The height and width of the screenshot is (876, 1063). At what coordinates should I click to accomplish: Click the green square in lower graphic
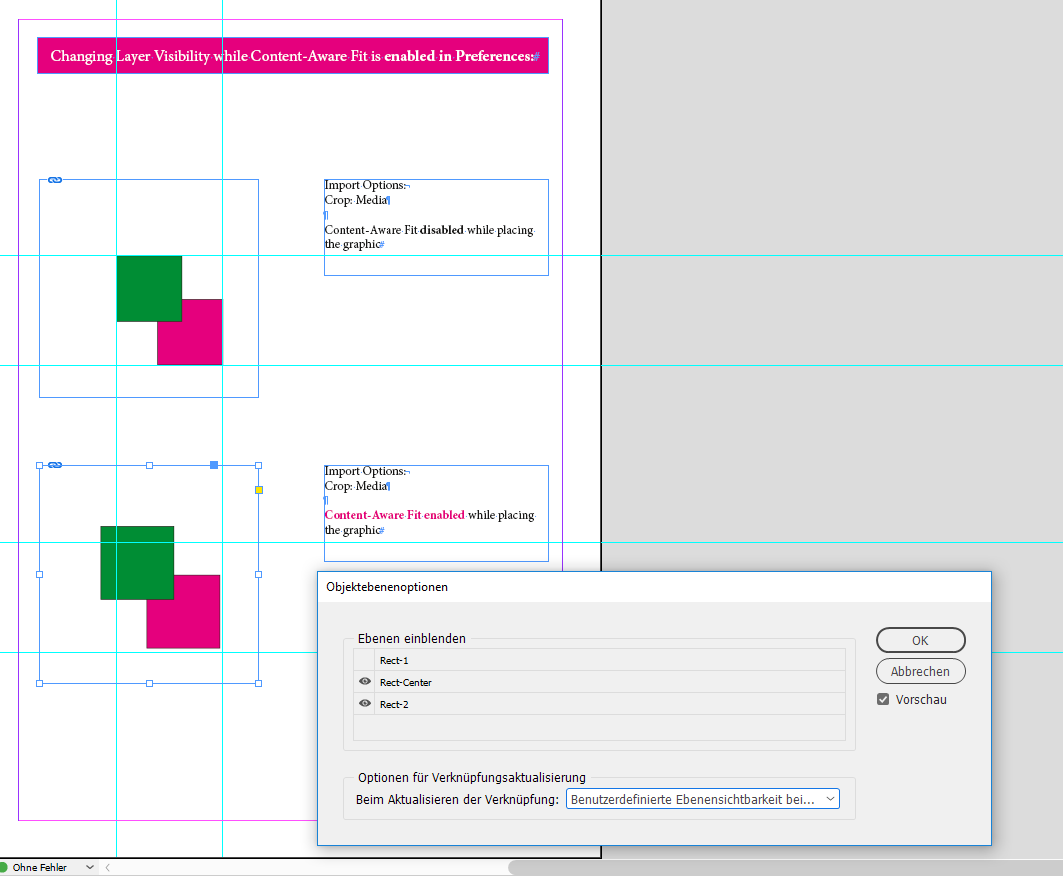point(137,562)
